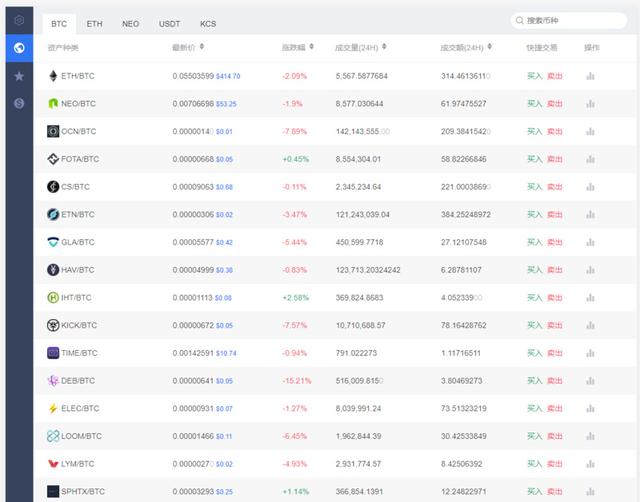Select the USDT market tab

(x=168, y=23)
